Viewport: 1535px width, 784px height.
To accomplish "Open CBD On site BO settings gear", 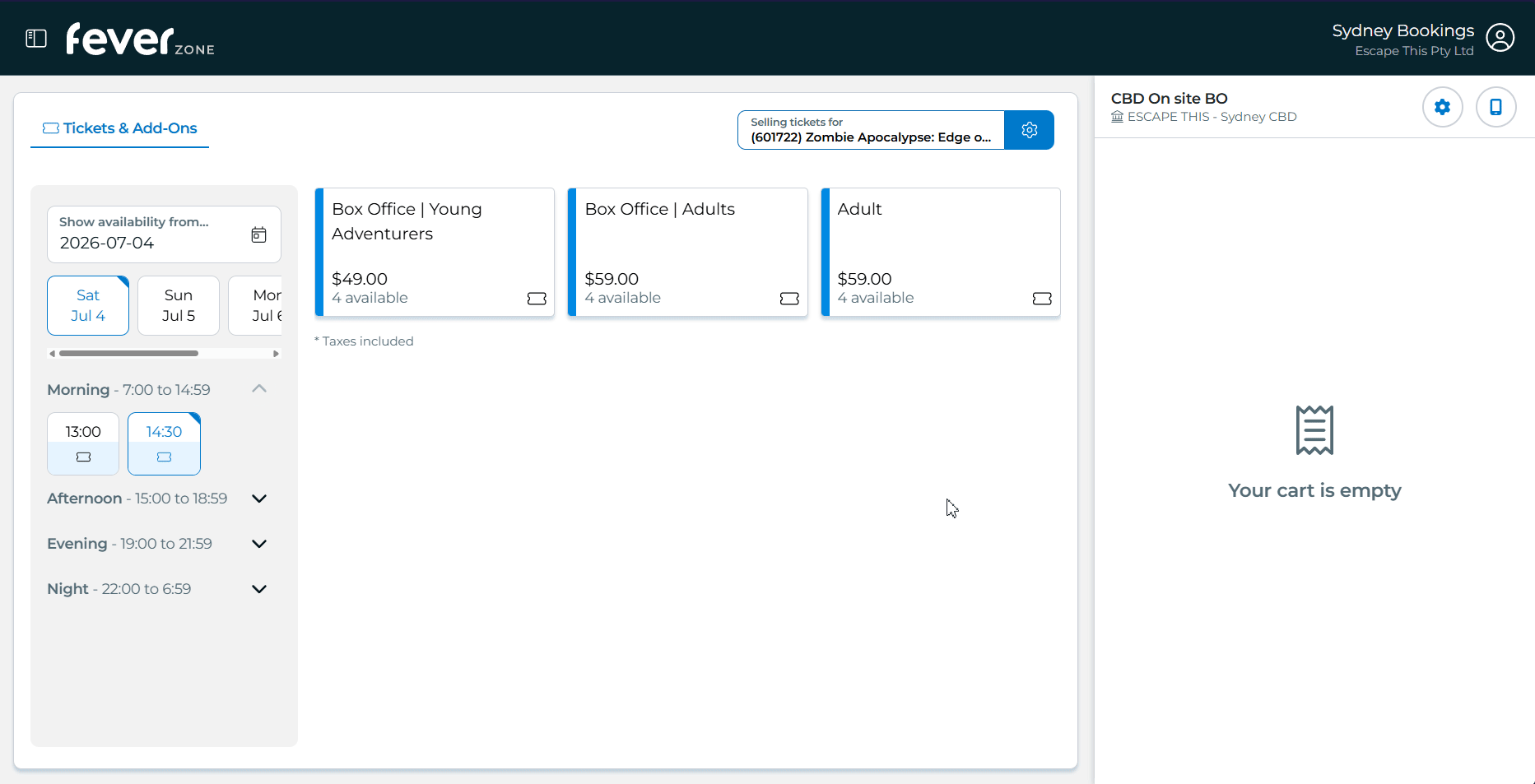I will 1442,107.
